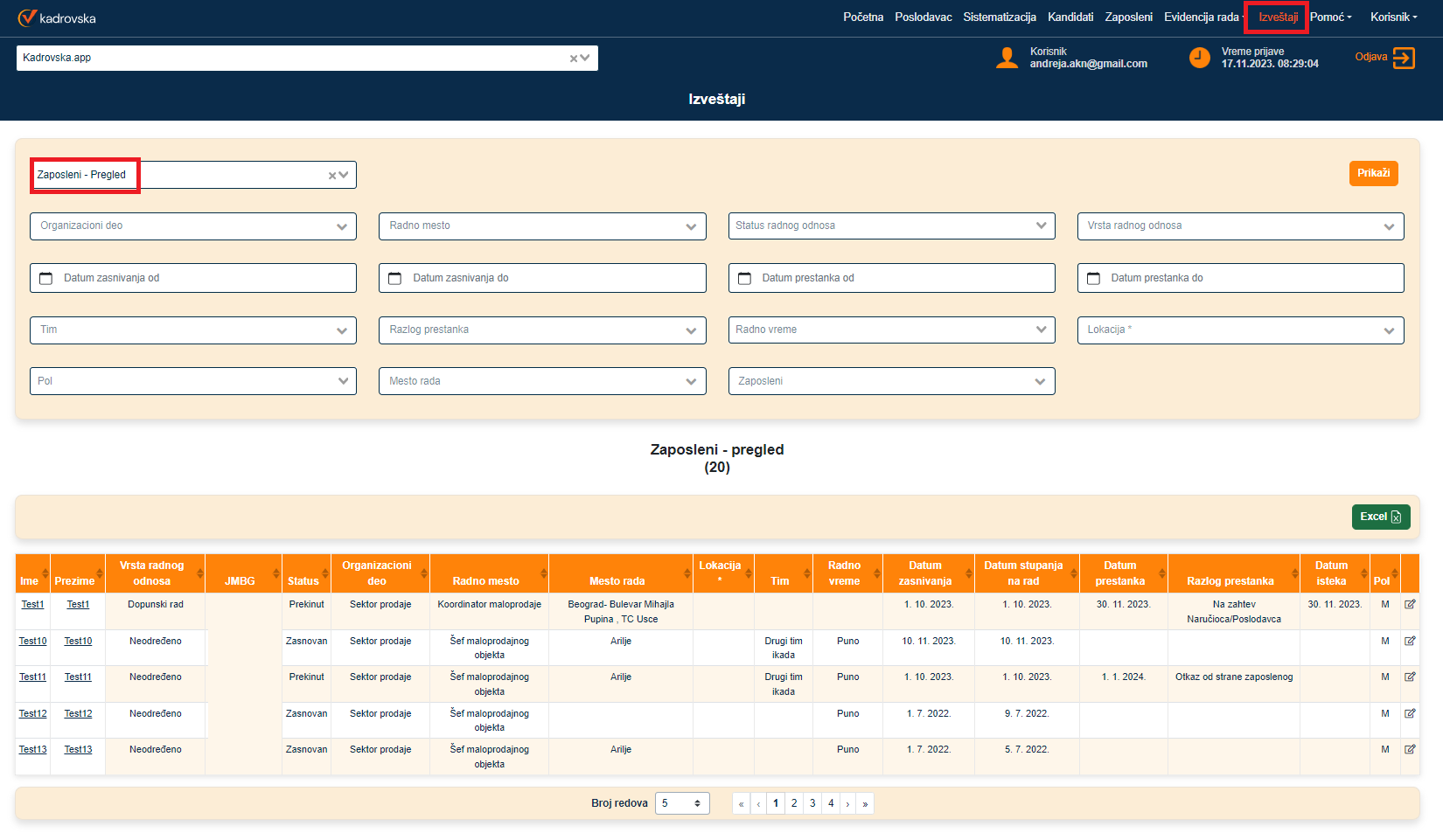The width and height of the screenshot is (1443, 840).
Task: Open the Kandidati menu item
Action: click(1070, 17)
